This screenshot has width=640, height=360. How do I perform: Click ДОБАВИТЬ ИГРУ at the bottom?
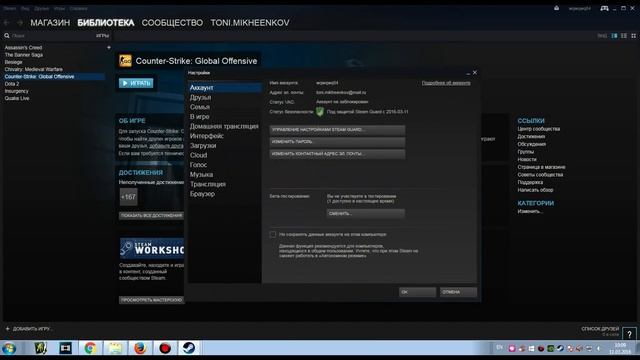click(29, 329)
